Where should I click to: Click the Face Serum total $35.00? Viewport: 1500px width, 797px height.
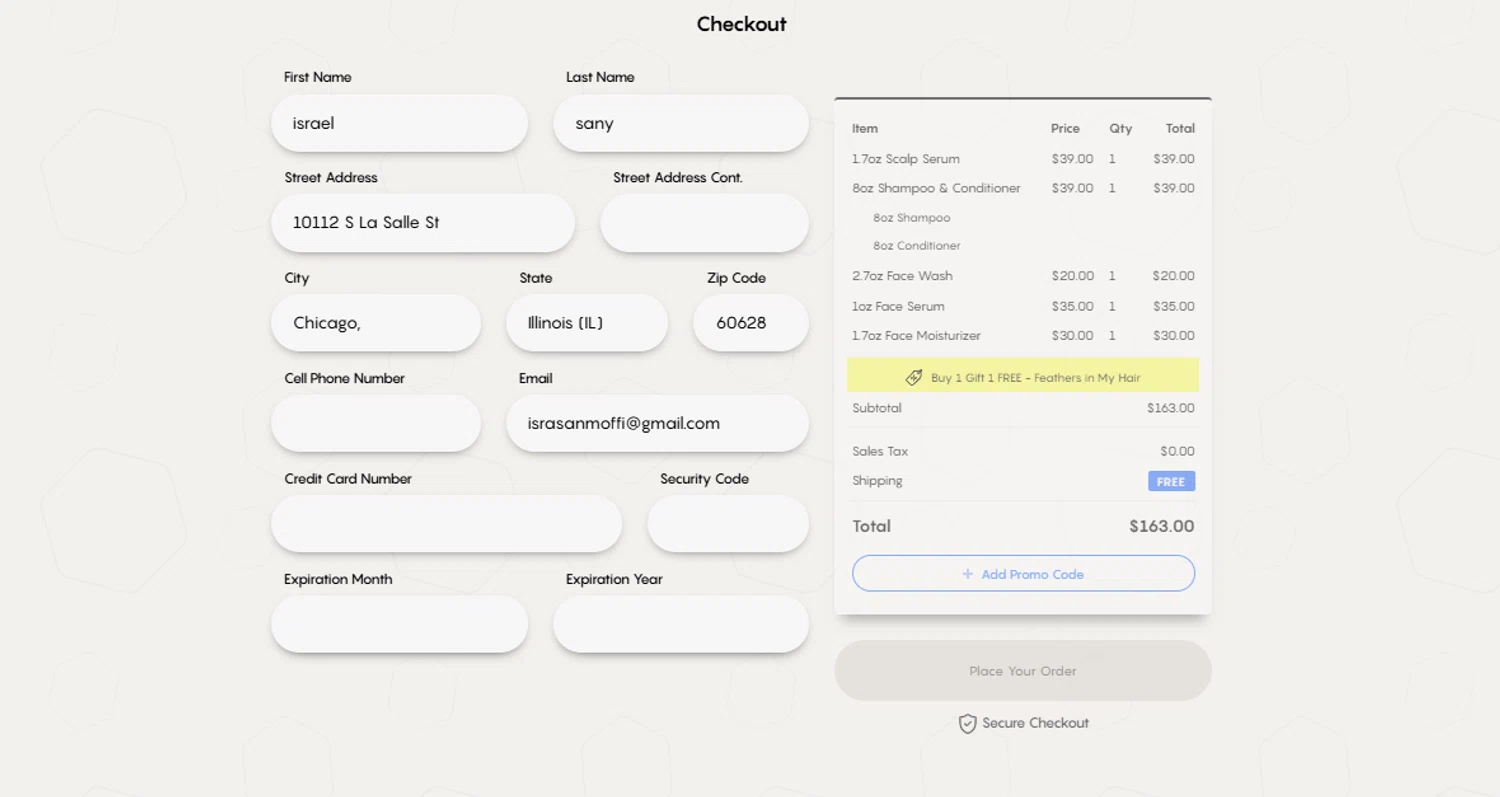point(1173,306)
